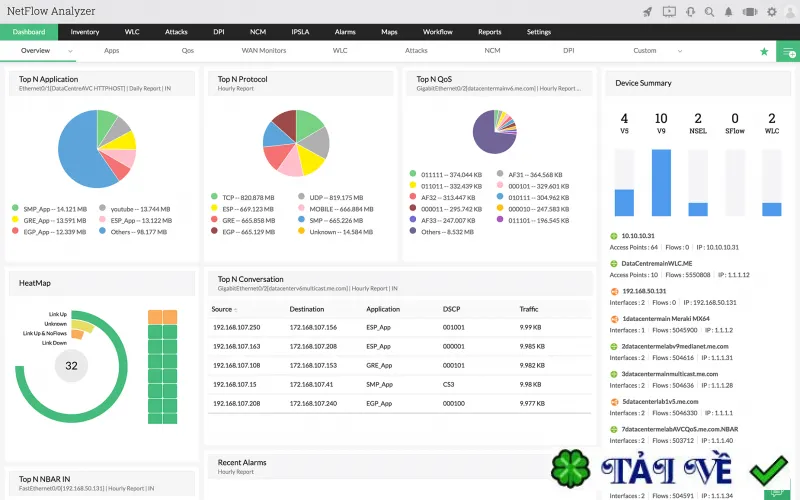Open the user profile avatar
Viewport: 800px width, 500px height.
click(791, 12)
